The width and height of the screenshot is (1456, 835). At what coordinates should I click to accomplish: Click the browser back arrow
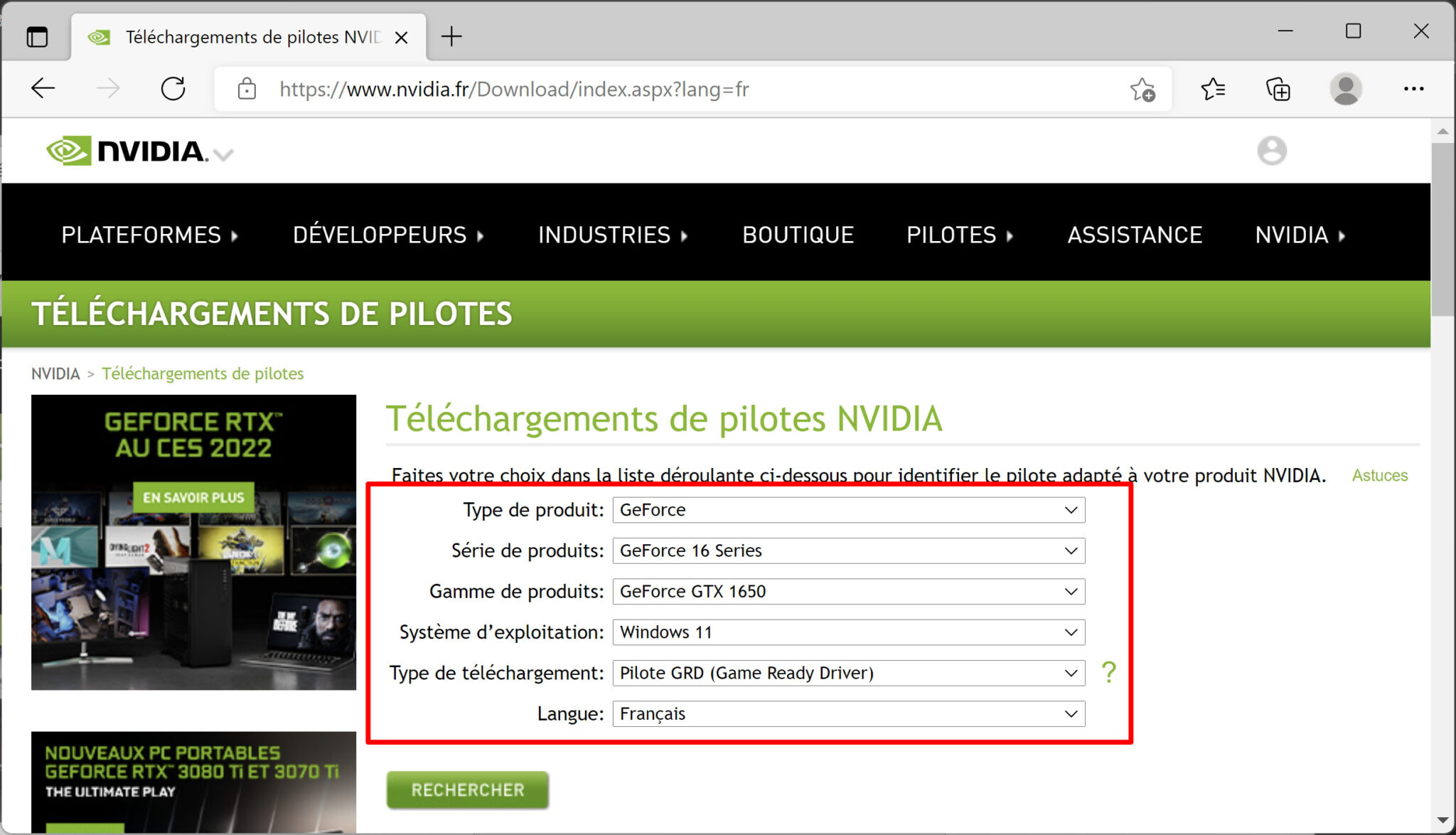point(43,88)
